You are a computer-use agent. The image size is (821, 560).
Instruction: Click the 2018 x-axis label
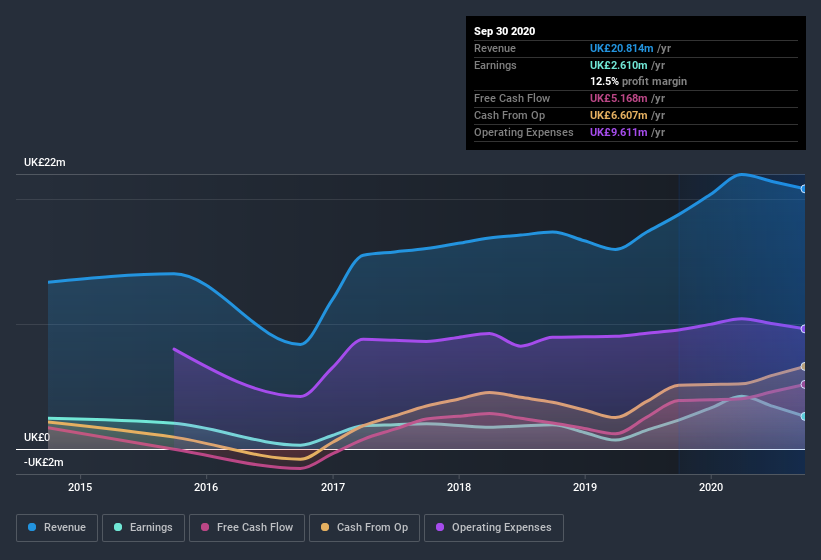click(459, 487)
